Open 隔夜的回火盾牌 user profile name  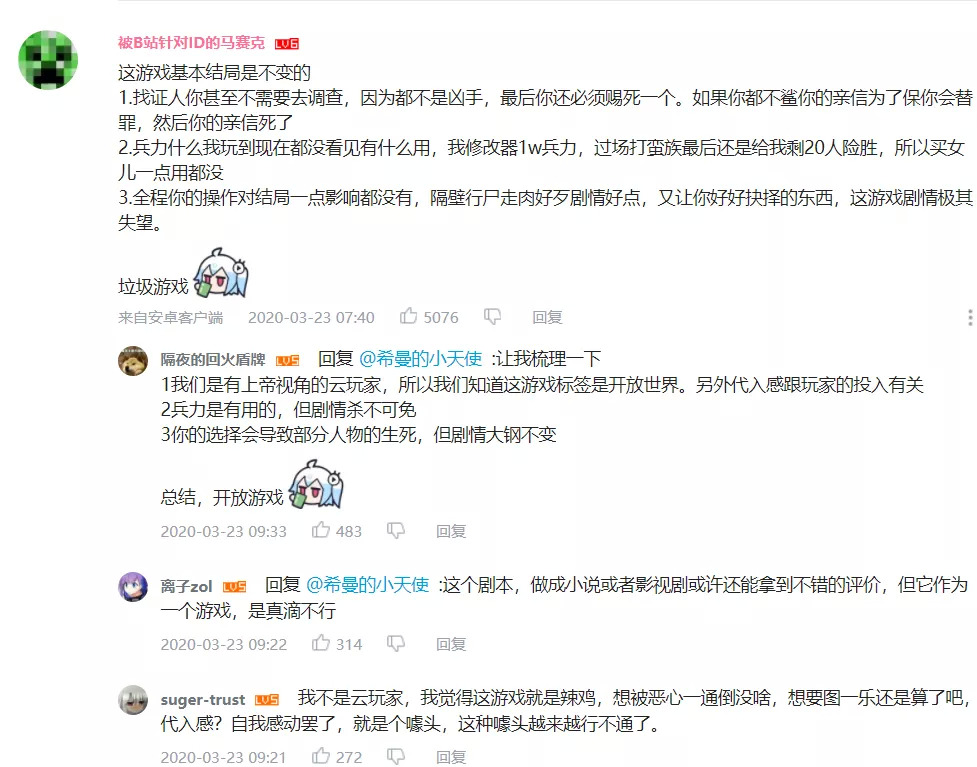tap(213, 360)
